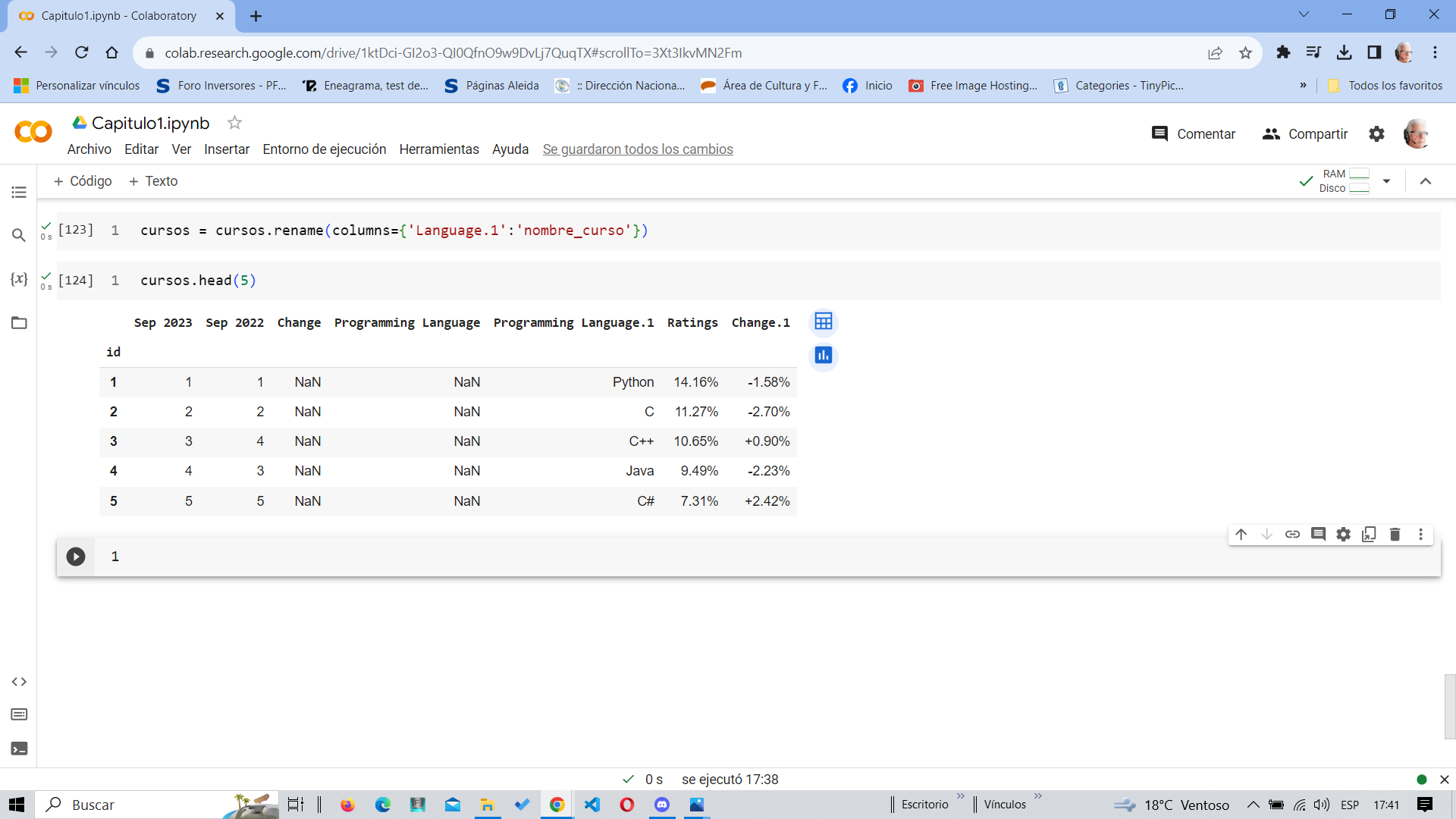The height and width of the screenshot is (819, 1456).
Task: Star the Capitulo1.ipynb notebook
Action: [235, 123]
